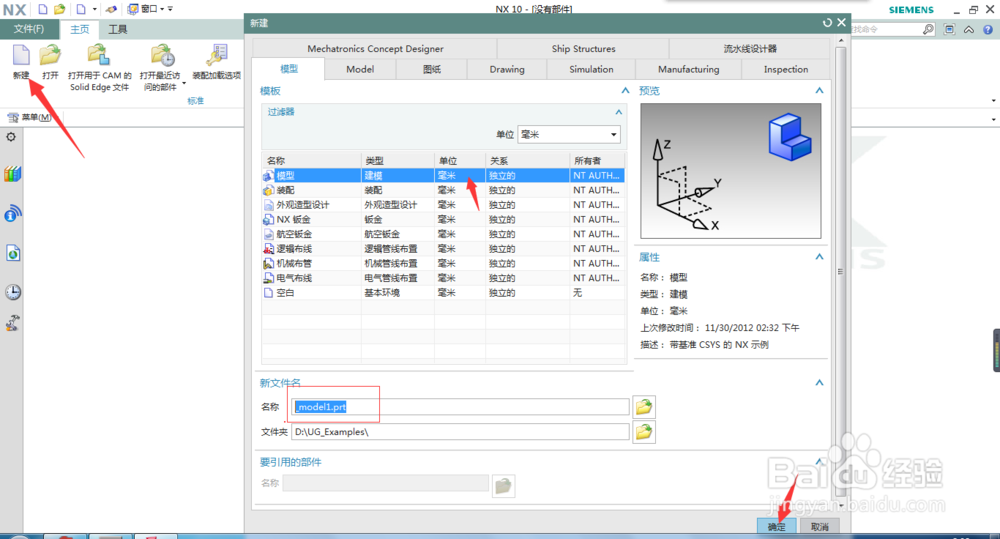Open the 单位 units dropdown set to 毫米
The image size is (1000, 539).
coord(569,135)
